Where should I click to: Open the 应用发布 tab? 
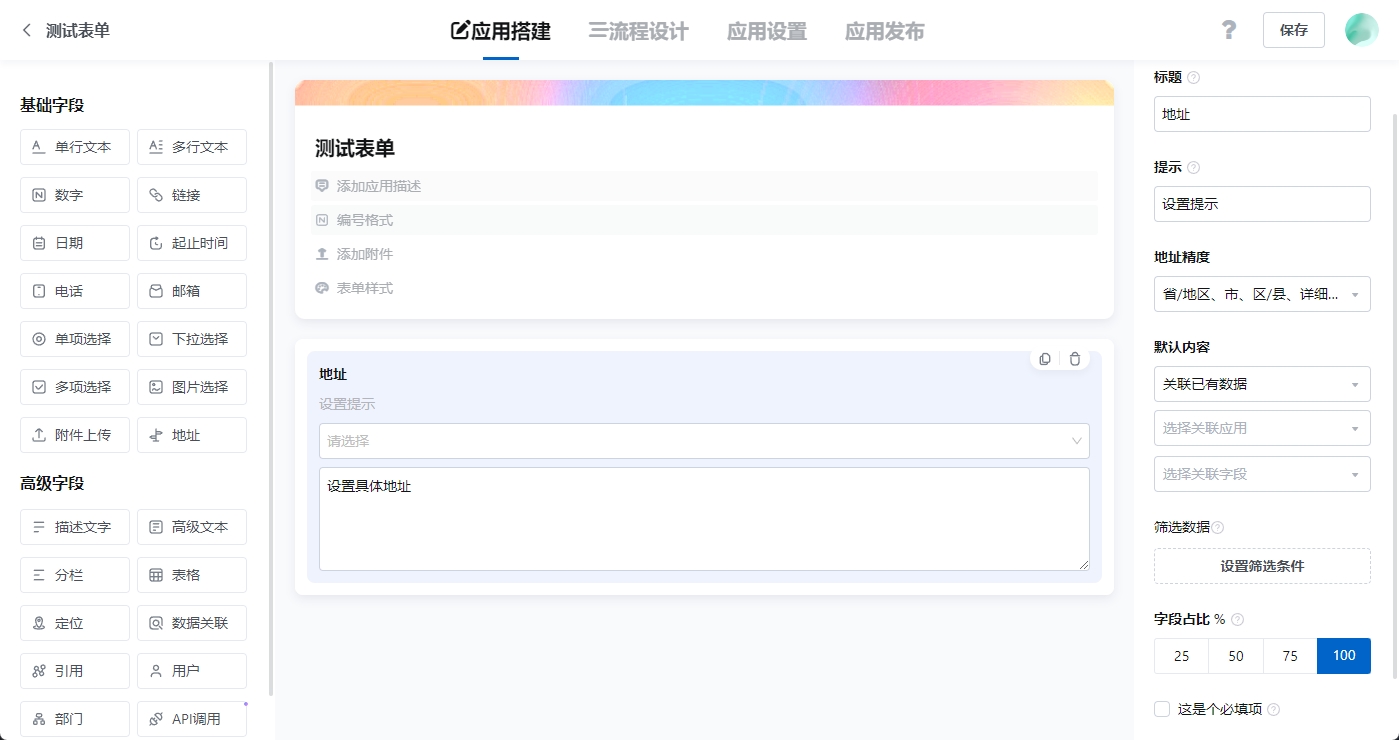pyautogui.click(x=884, y=31)
